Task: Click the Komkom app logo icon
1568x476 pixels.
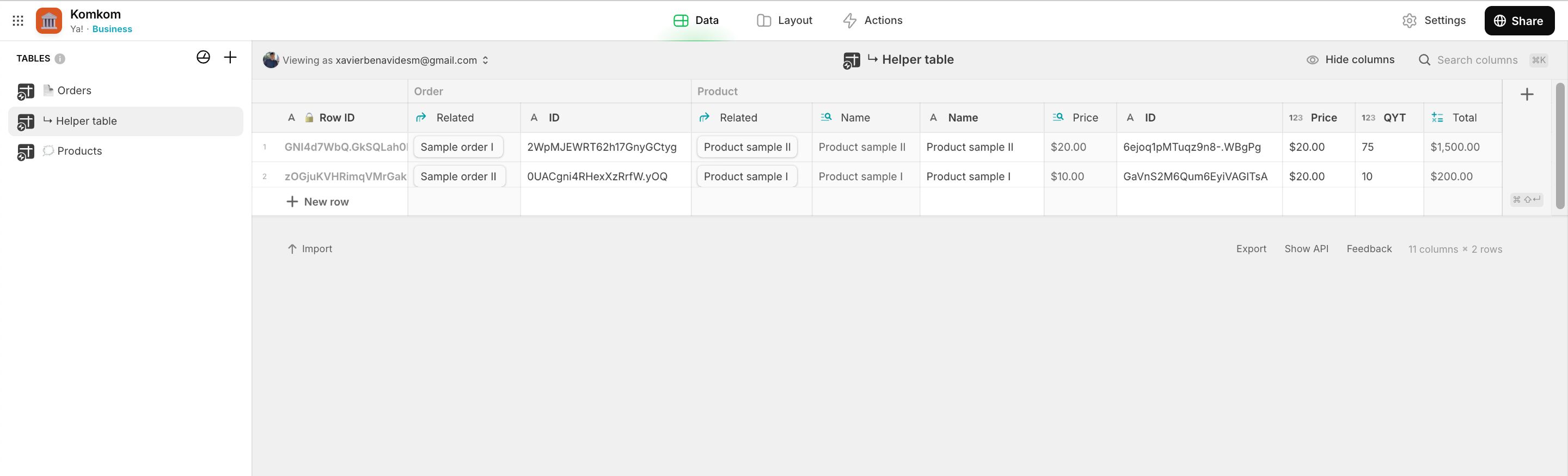Action: 48,21
